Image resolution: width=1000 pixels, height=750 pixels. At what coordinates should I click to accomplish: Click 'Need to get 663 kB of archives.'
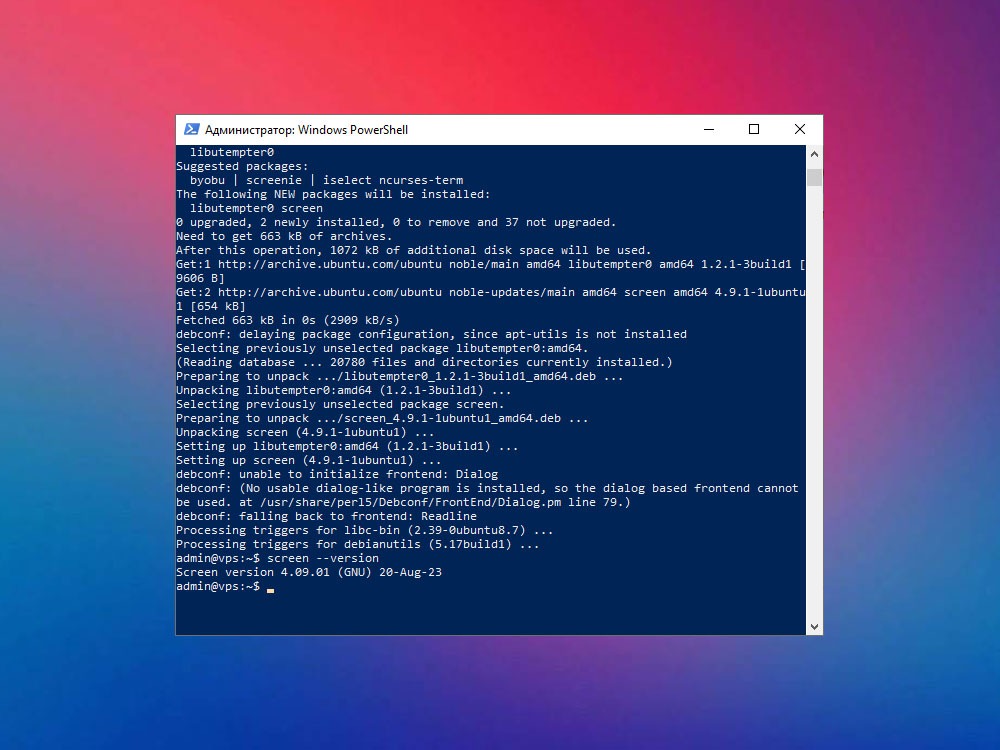284,237
